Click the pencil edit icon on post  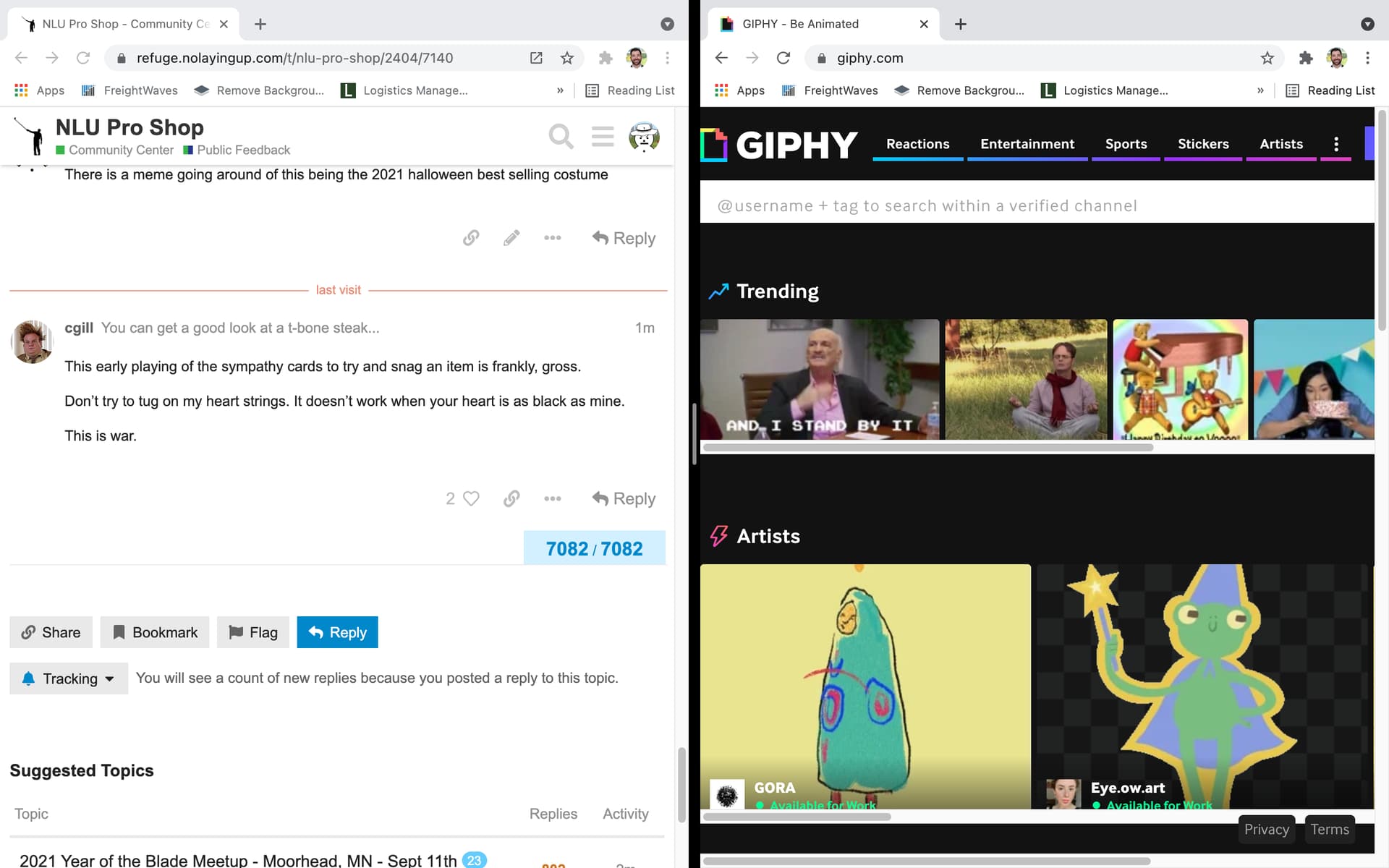[x=511, y=238]
